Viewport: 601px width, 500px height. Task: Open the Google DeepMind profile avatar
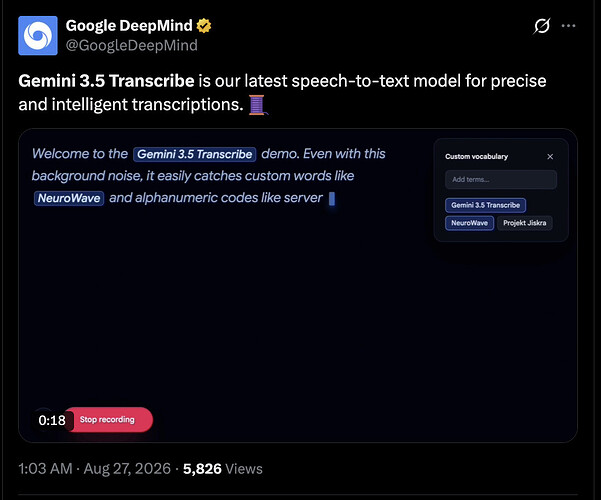click(x=38, y=36)
